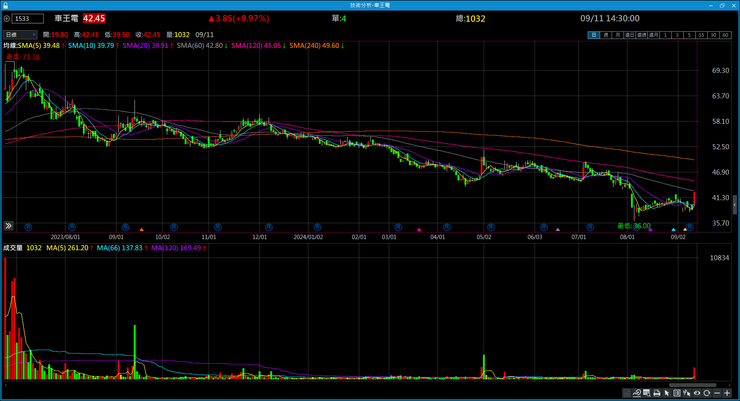
Task: Select the daily (日) timeframe button
Action: (594, 35)
